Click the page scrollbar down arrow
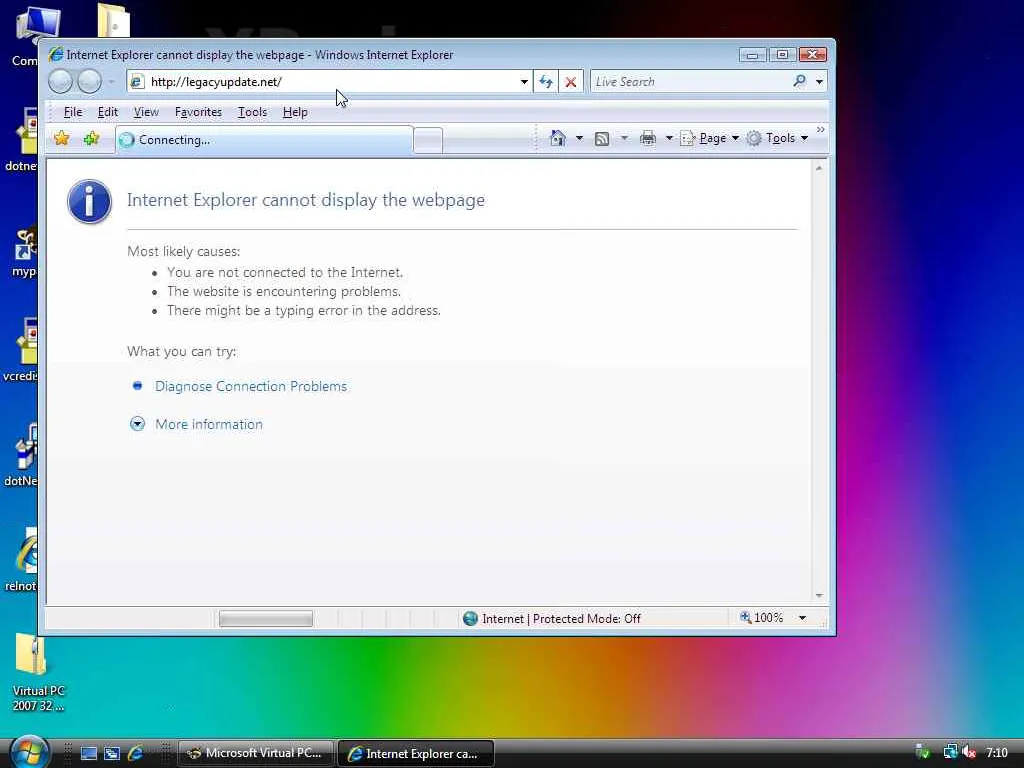Viewport: 1024px width, 768px height. 819,596
